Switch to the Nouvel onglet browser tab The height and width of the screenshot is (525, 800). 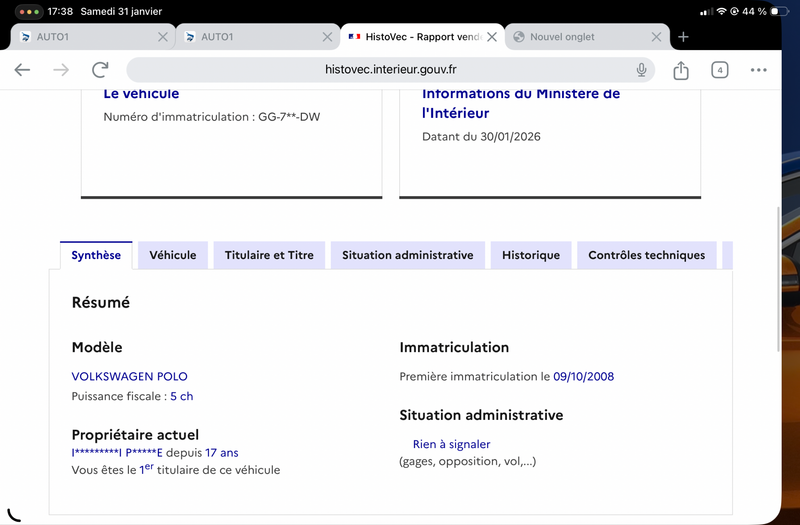click(x=575, y=37)
